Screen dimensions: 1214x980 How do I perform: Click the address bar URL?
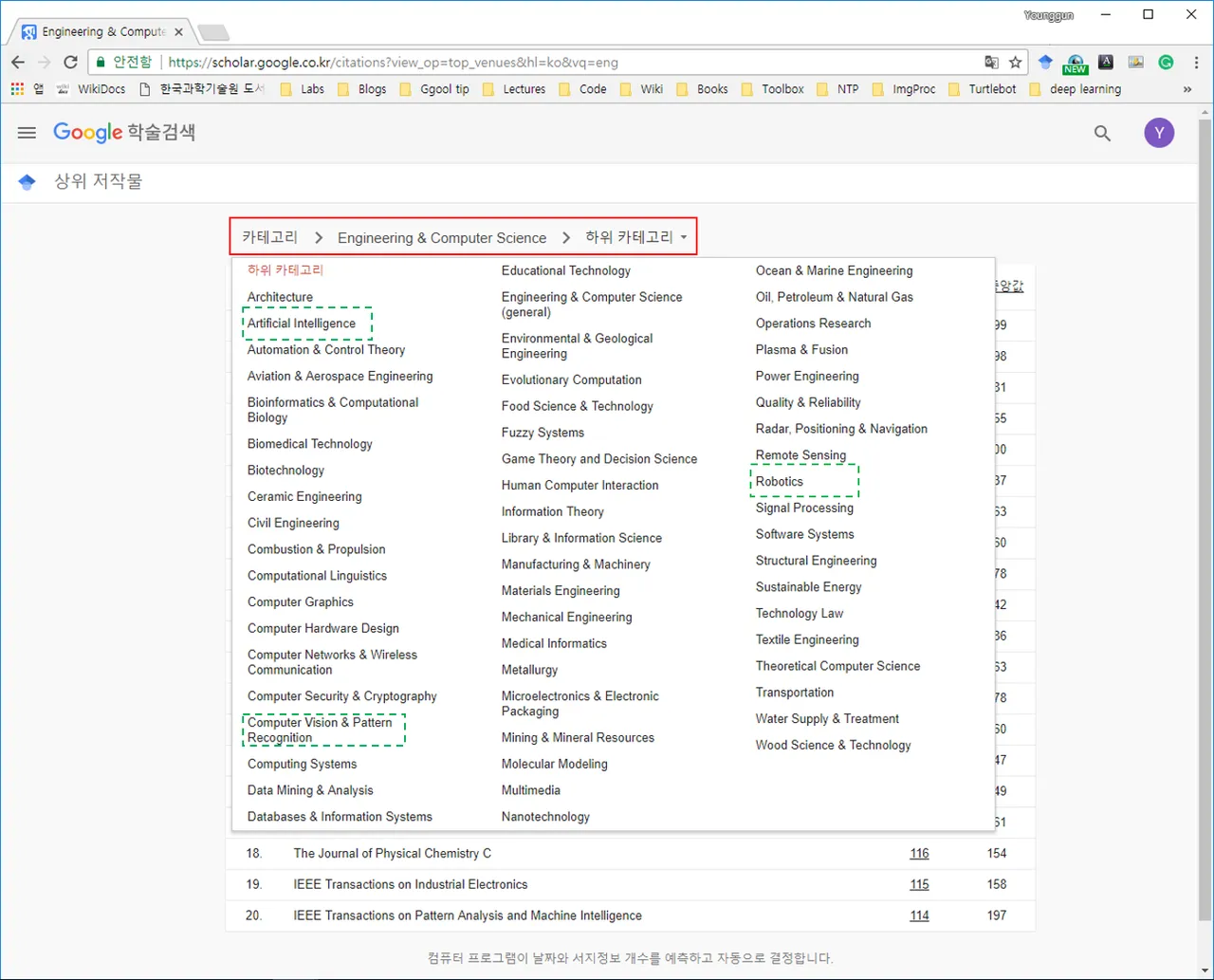393,63
